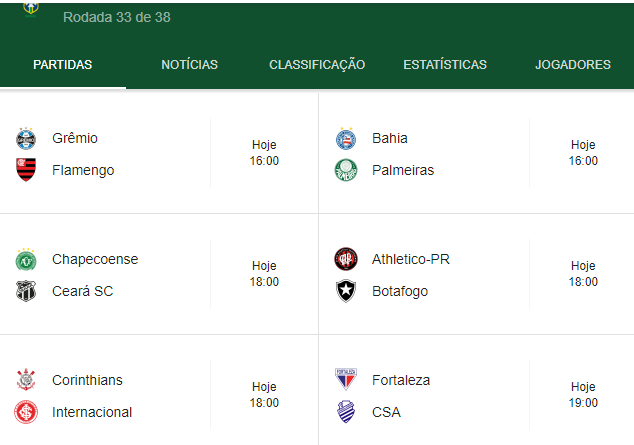Click the Grêmio team crest

pos(26,138)
